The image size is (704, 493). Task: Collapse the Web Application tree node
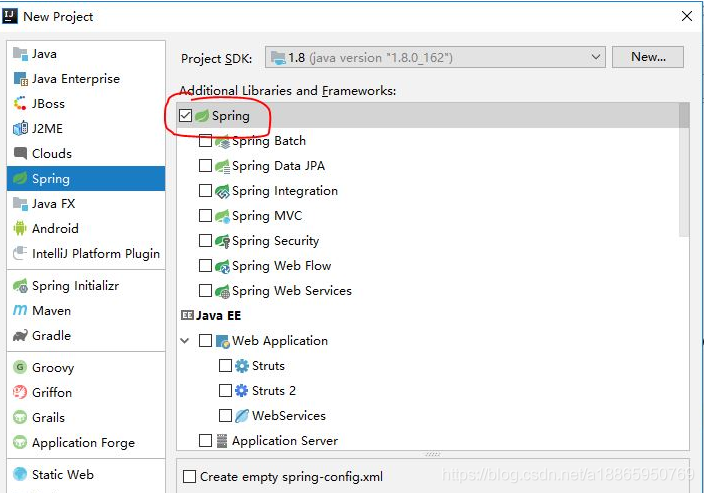(185, 341)
